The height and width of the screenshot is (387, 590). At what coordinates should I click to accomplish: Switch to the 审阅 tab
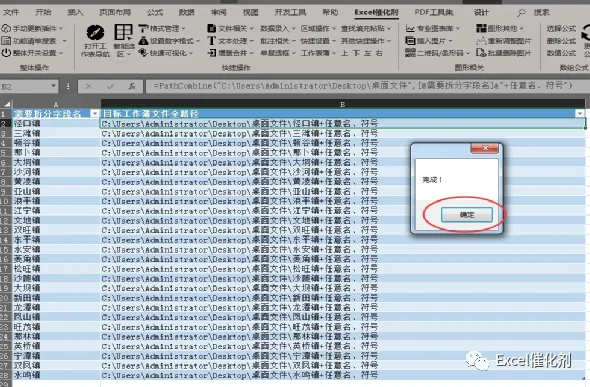[219, 12]
